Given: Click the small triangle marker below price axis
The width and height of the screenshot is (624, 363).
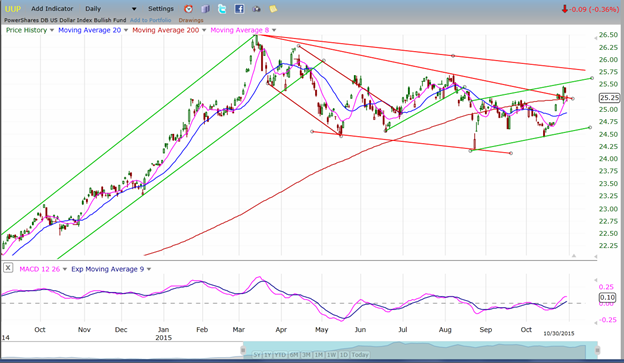Looking at the screenshot, I should 573,256.
